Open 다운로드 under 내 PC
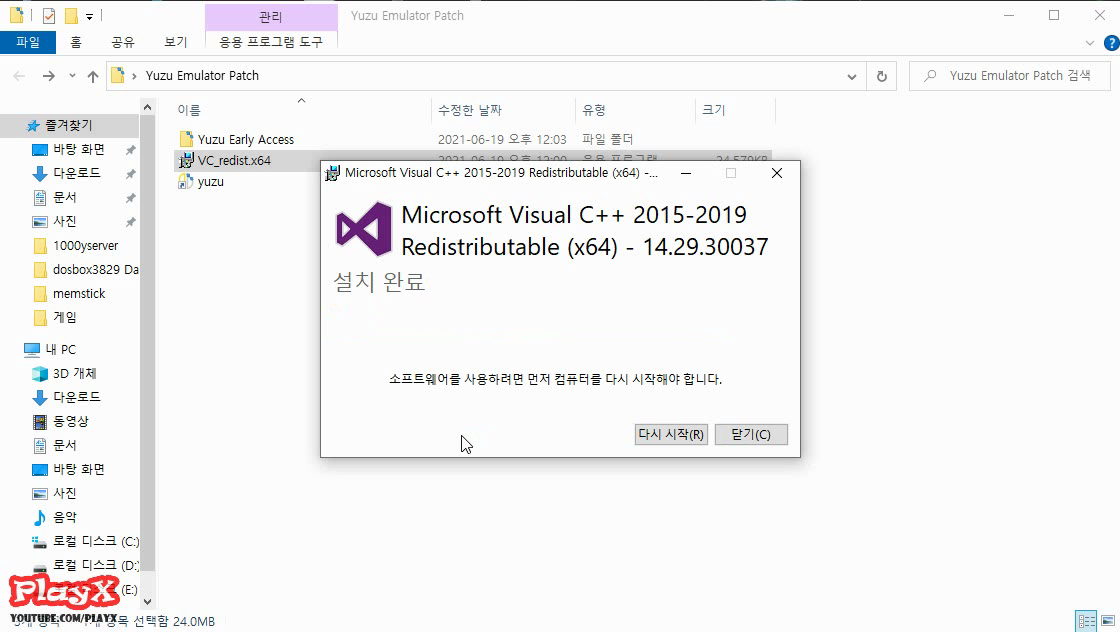Image resolution: width=1120 pixels, height=632 pixels. [x=76, y=397]
